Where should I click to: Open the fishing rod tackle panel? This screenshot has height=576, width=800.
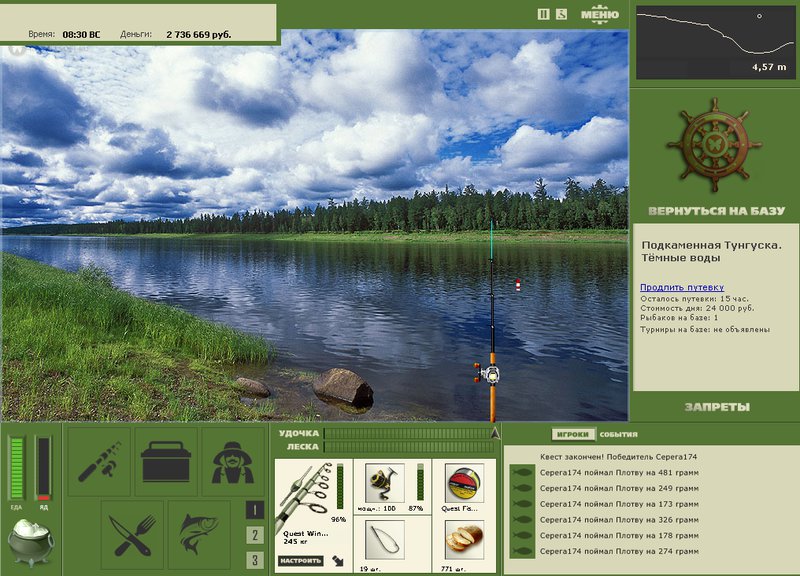pyautogui.click(x=99, y=462)
